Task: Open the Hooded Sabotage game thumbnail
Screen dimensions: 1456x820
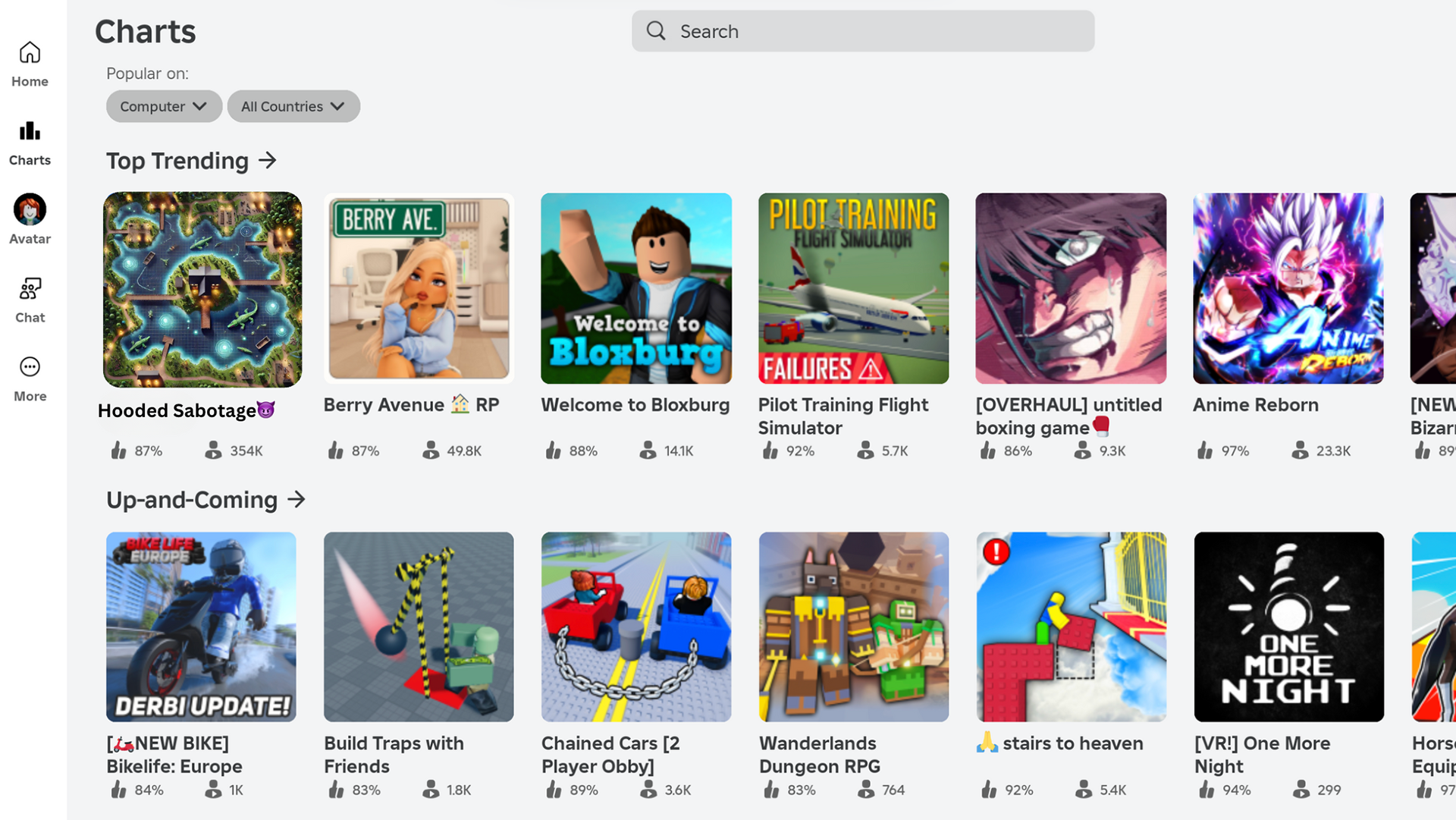Action: 202,290
